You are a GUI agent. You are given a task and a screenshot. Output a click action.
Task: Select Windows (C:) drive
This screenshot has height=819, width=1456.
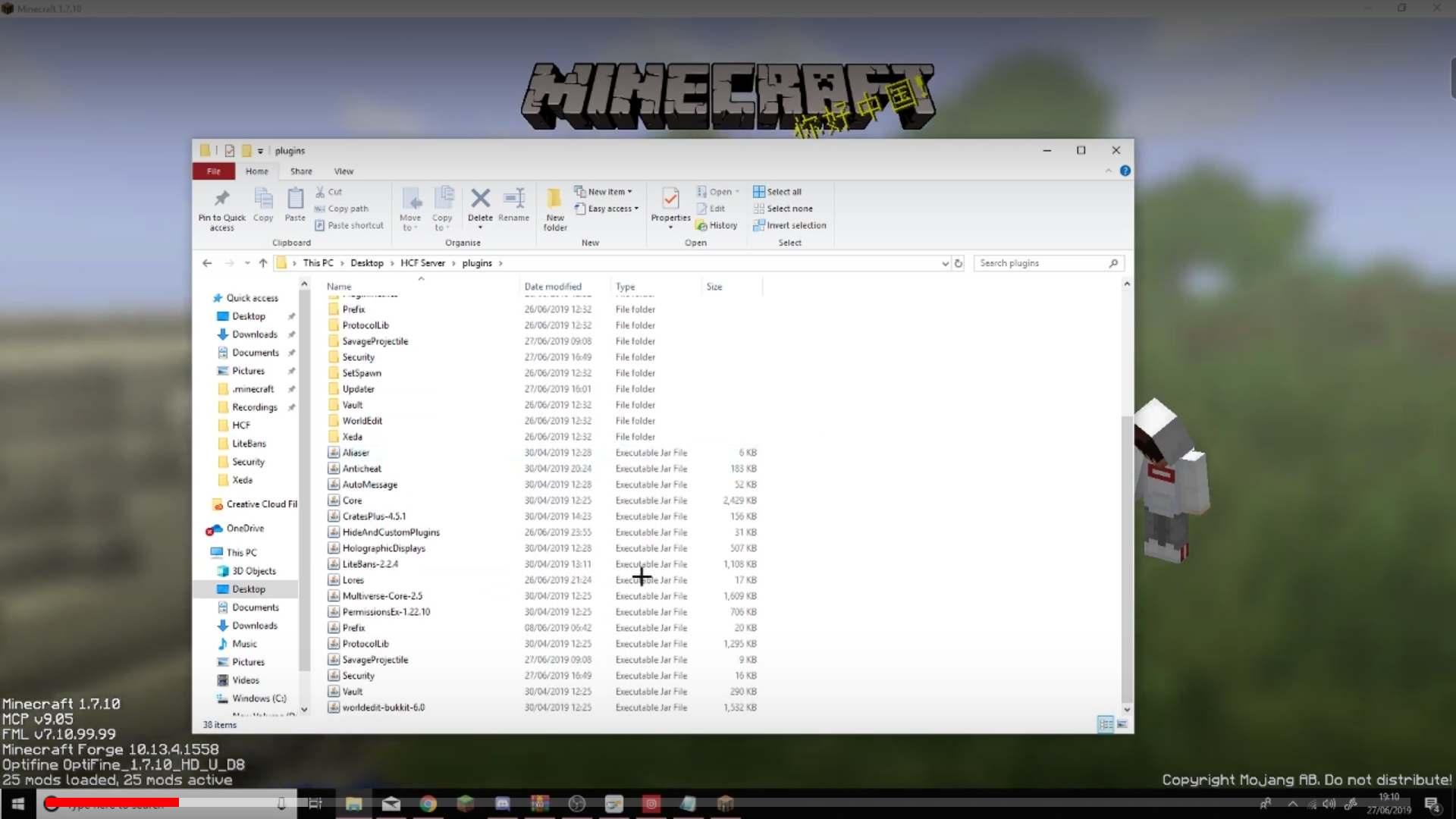click(259, 698)
